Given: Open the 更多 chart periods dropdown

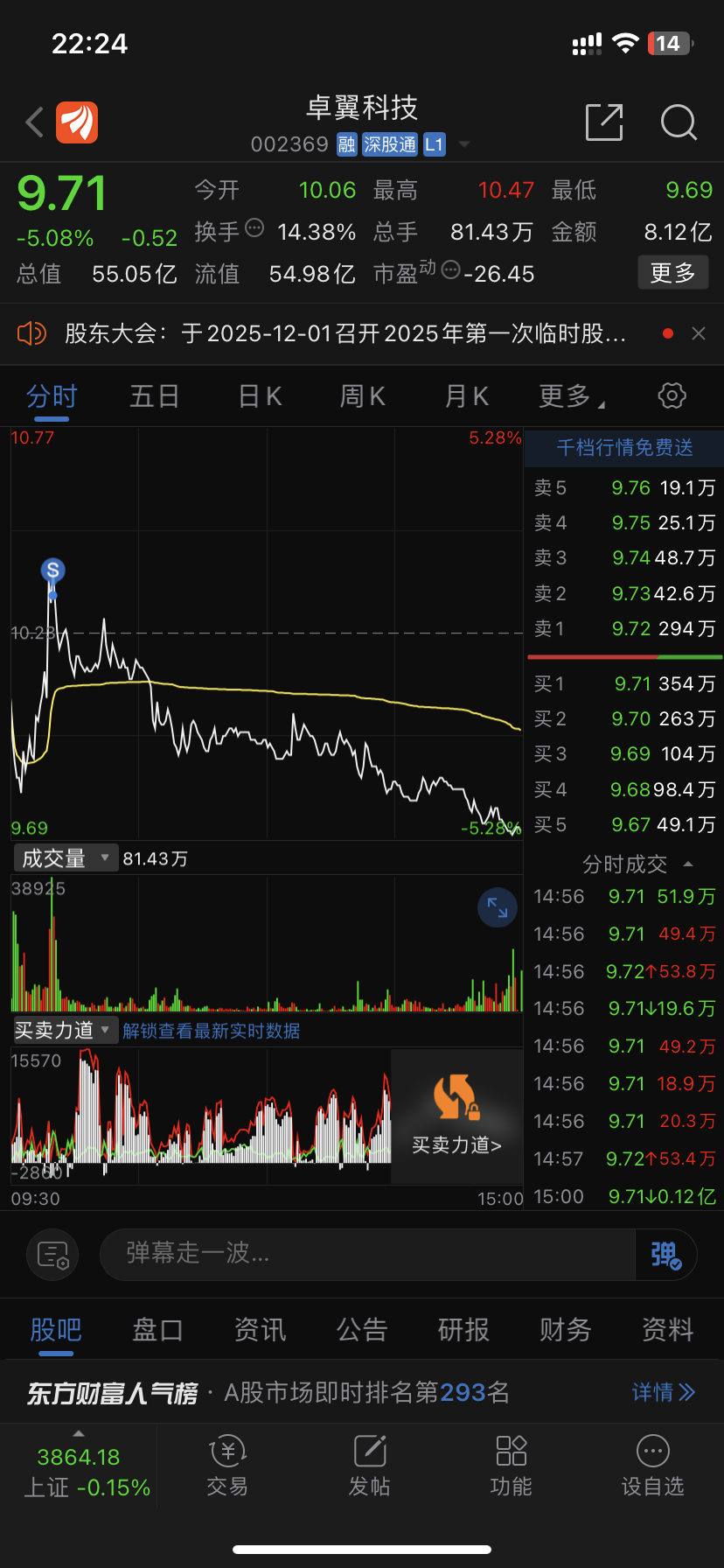Looking at the screenshot, I should (572, 396).
